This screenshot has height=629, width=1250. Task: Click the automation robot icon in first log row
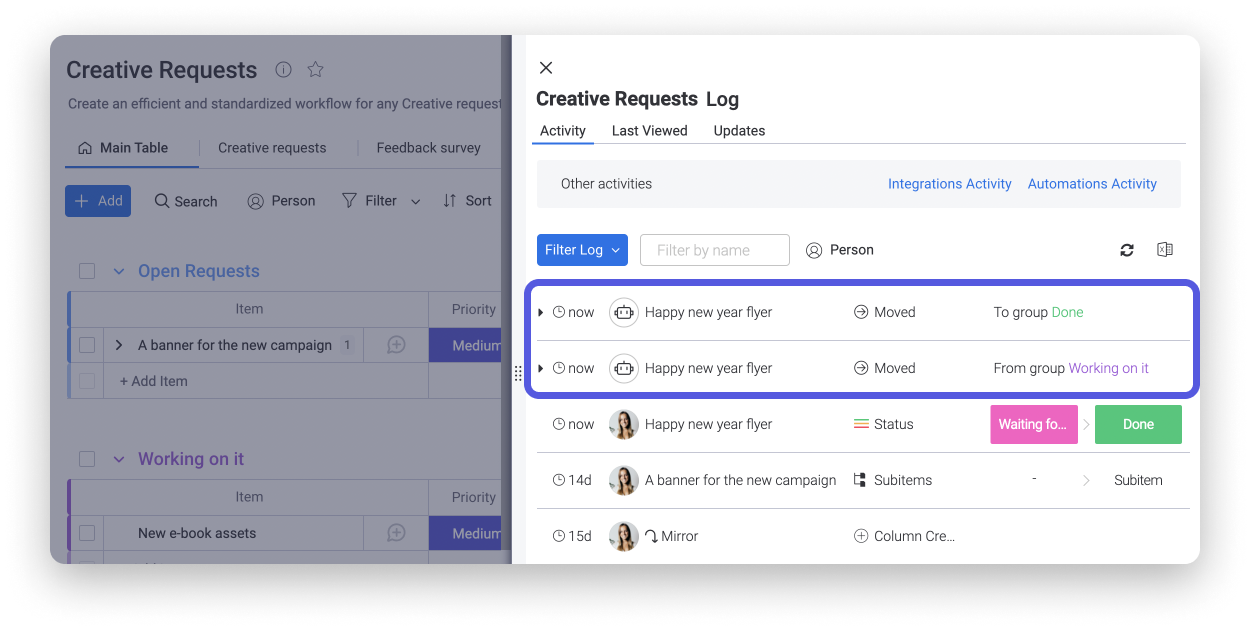coord(624,312)
